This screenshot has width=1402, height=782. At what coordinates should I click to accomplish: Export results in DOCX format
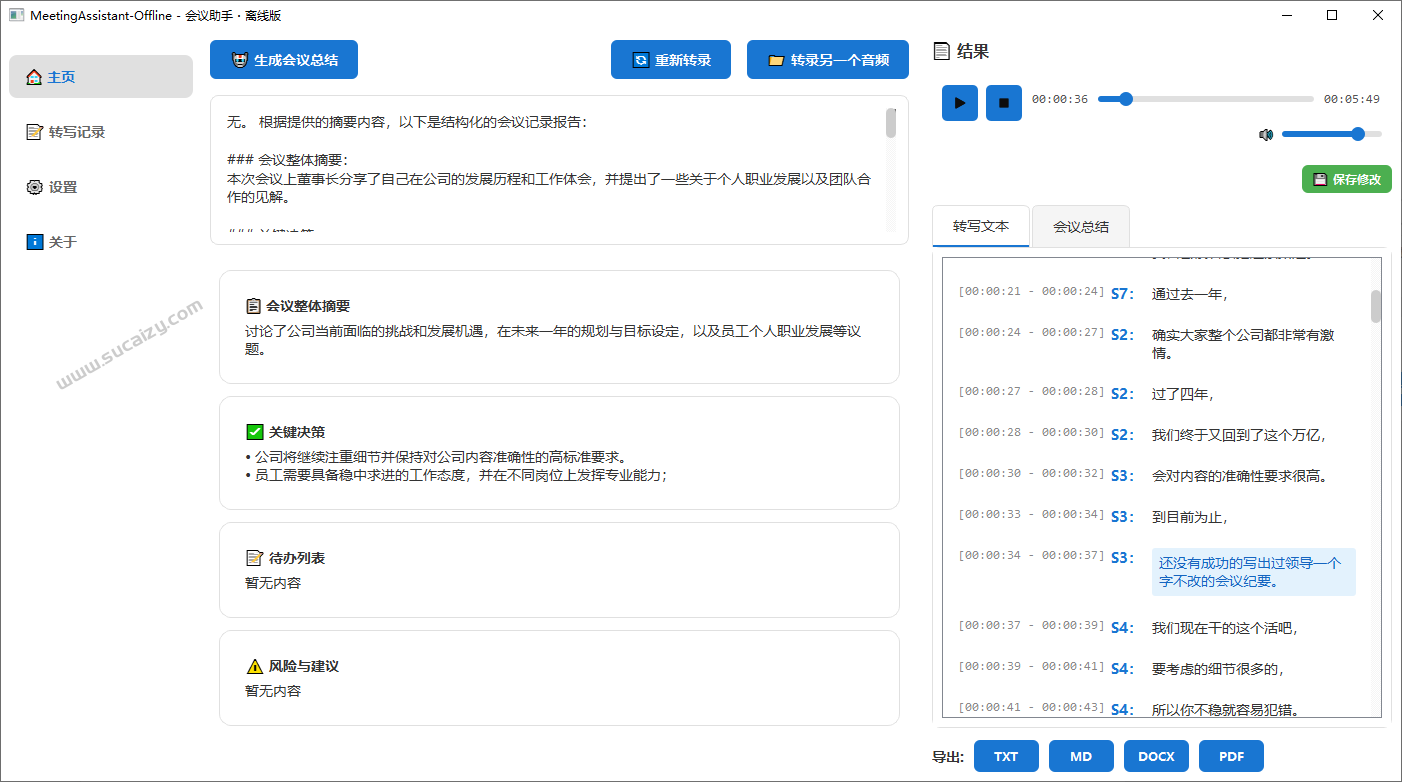(x=1156, y=756)
